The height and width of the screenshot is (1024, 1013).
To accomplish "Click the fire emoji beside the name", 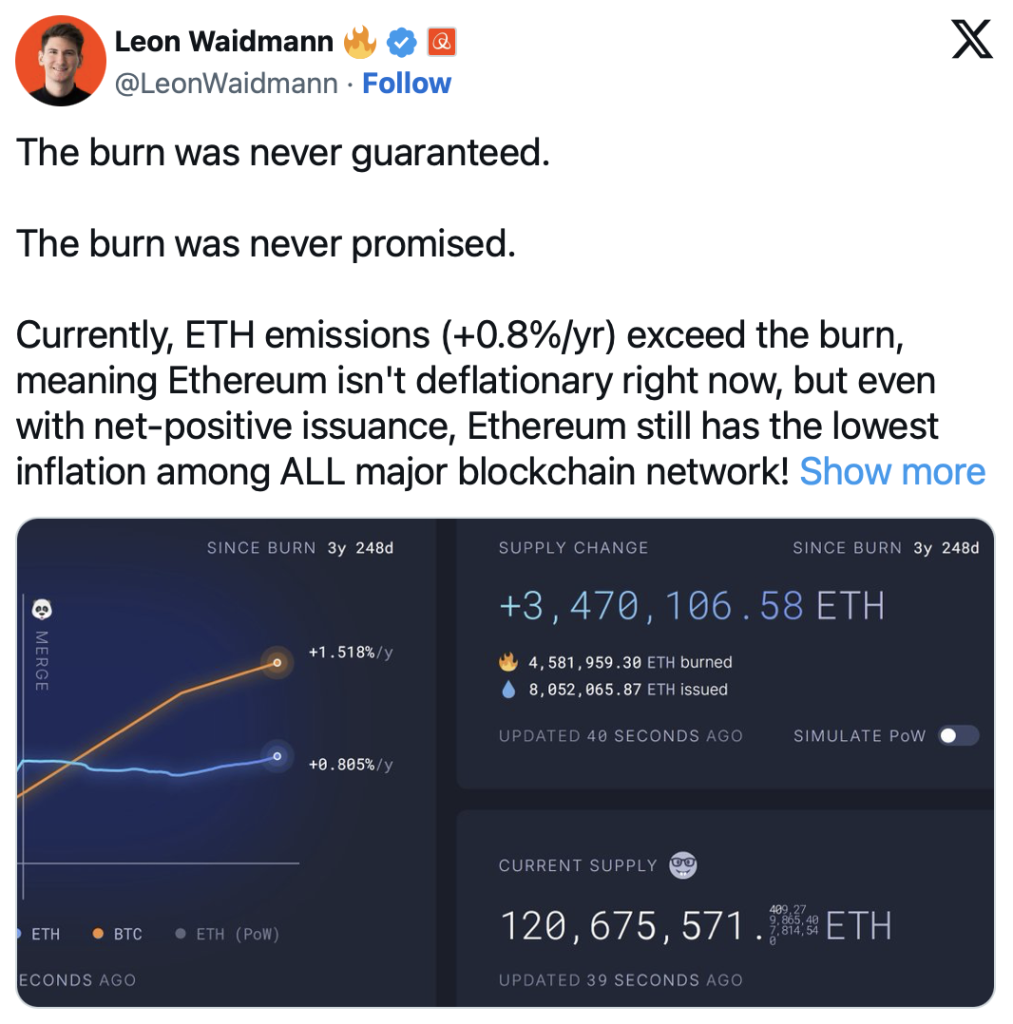I will [360, 42].
